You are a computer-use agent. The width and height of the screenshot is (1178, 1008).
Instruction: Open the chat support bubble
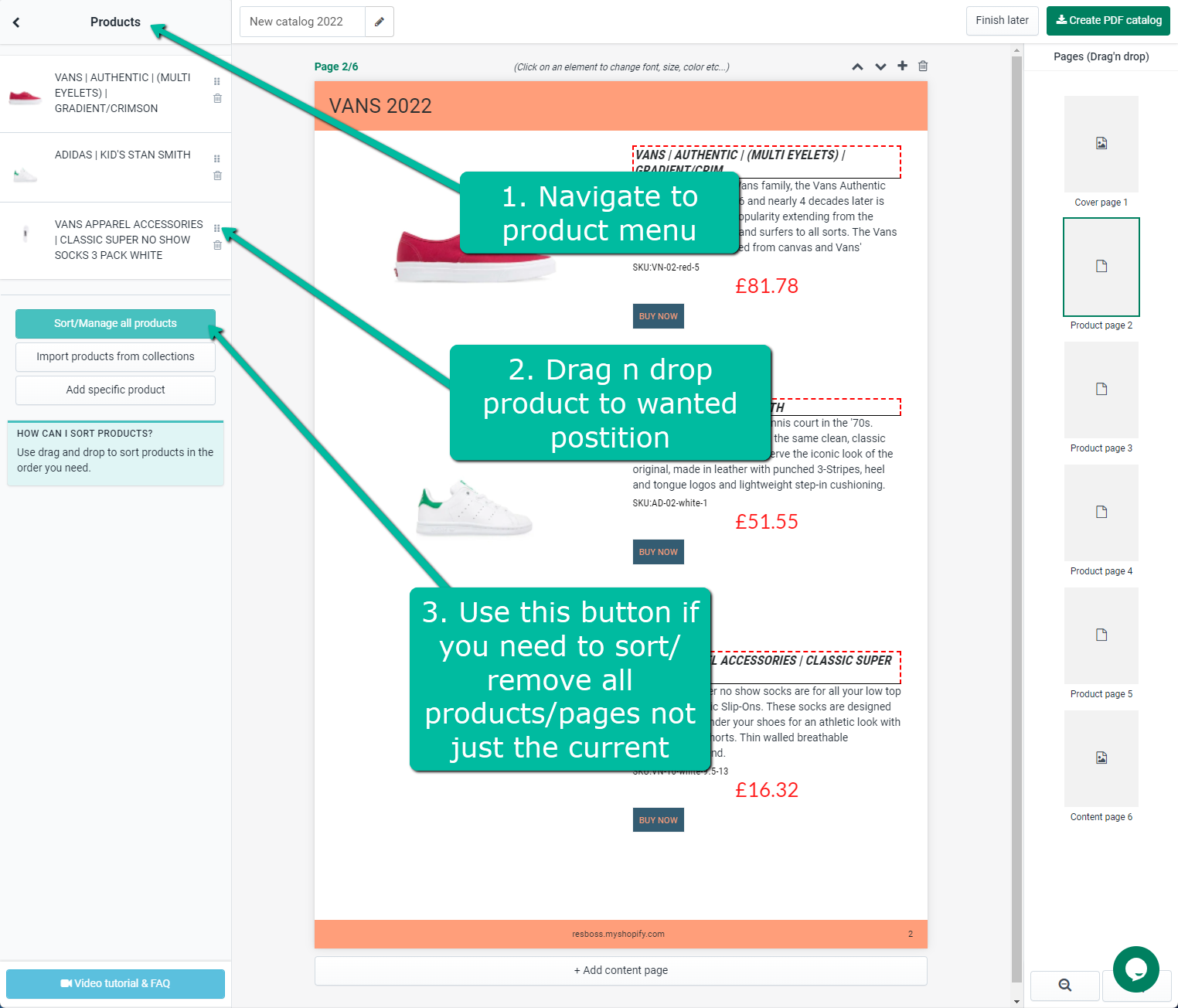click(1135, 969)
